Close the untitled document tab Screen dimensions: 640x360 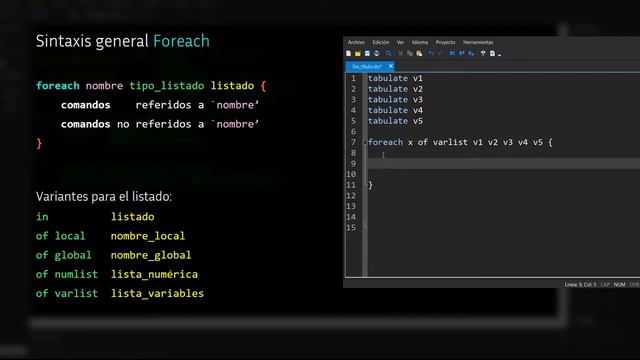(x=391, y=66)
